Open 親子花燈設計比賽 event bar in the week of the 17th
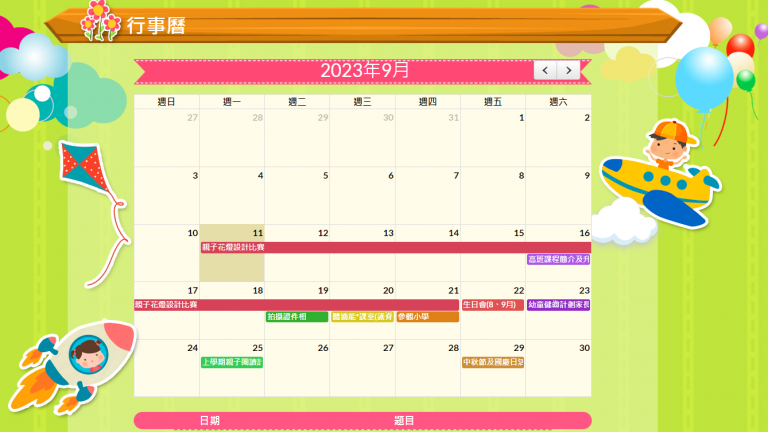The image size is (768, 432). (296, 305)
